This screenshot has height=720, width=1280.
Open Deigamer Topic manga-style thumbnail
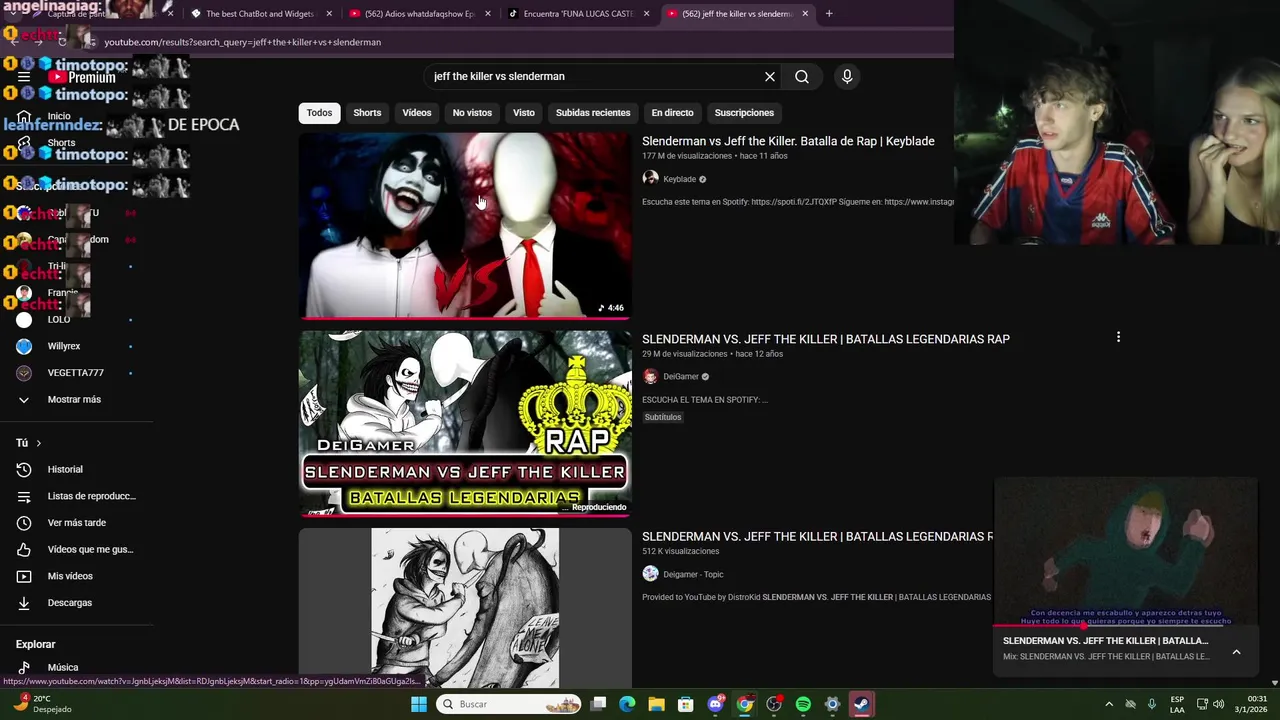(465, 608)
